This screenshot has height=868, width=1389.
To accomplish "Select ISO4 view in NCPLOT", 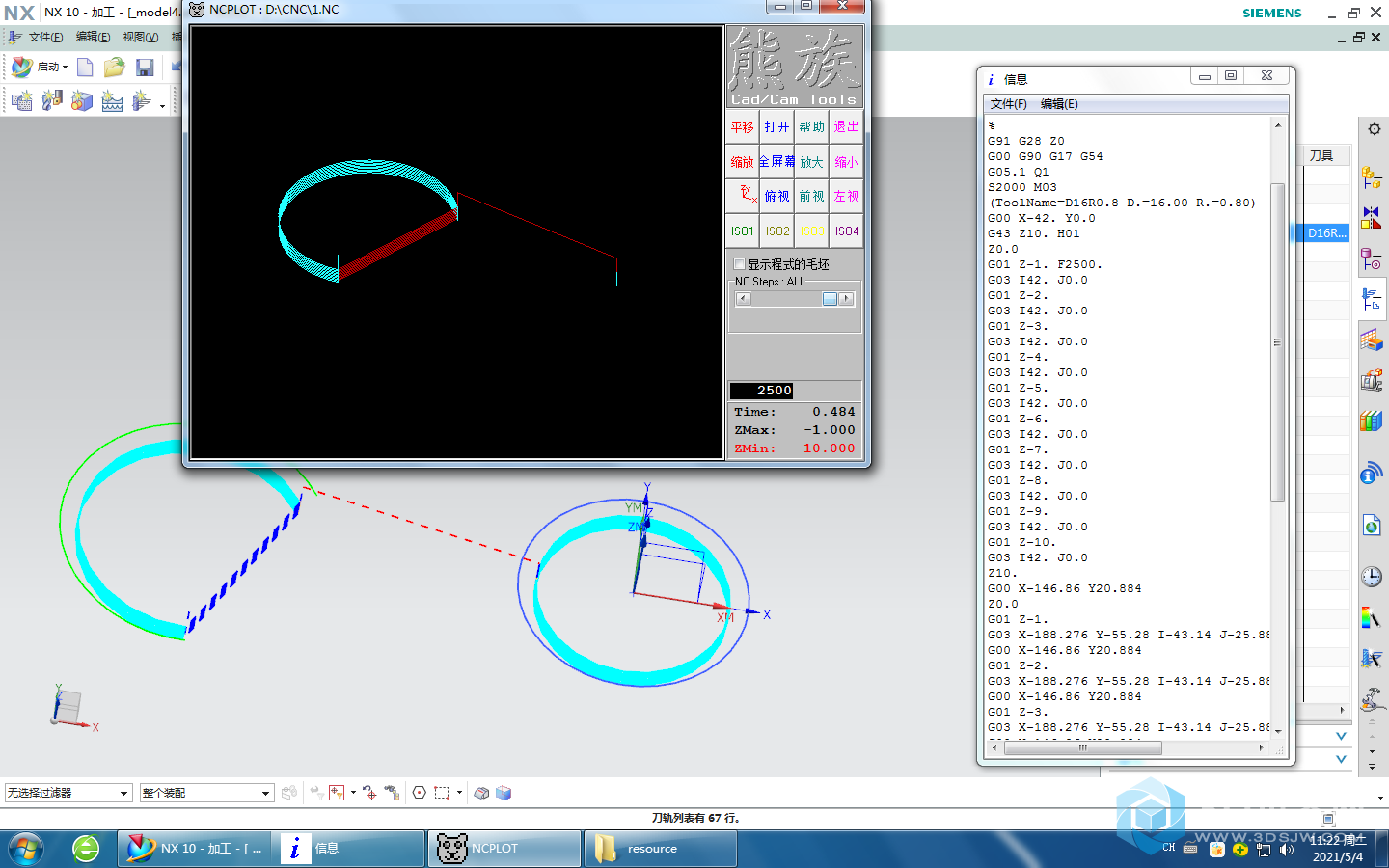I will pyautogui.click(x=846, y=231).
